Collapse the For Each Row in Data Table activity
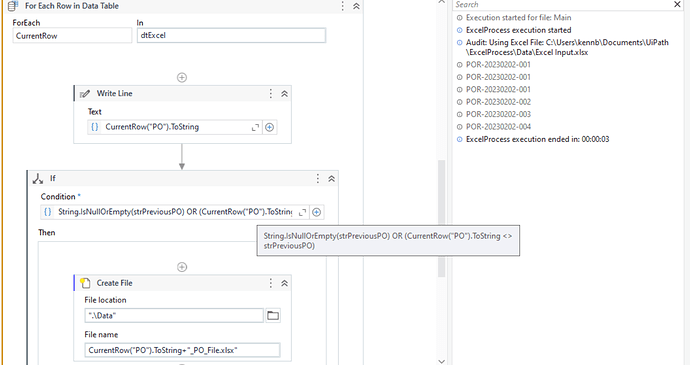This screenshot has height=365, width=690. (x=356, y=6)
